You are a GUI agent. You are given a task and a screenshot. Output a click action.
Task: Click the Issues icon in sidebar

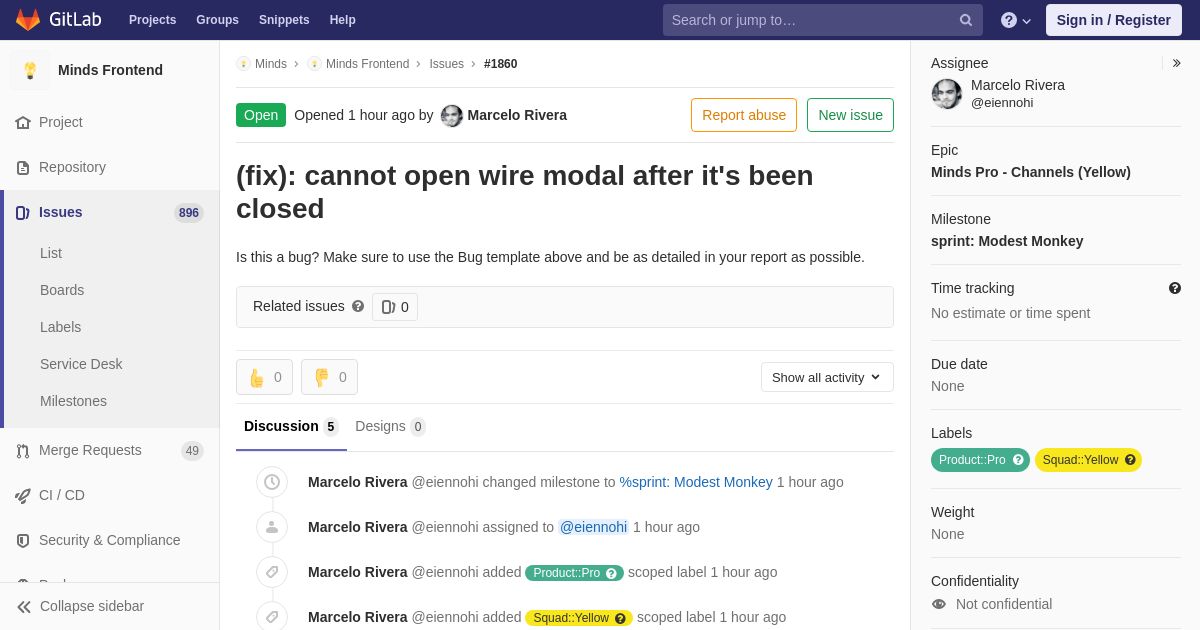pos(23,212)
